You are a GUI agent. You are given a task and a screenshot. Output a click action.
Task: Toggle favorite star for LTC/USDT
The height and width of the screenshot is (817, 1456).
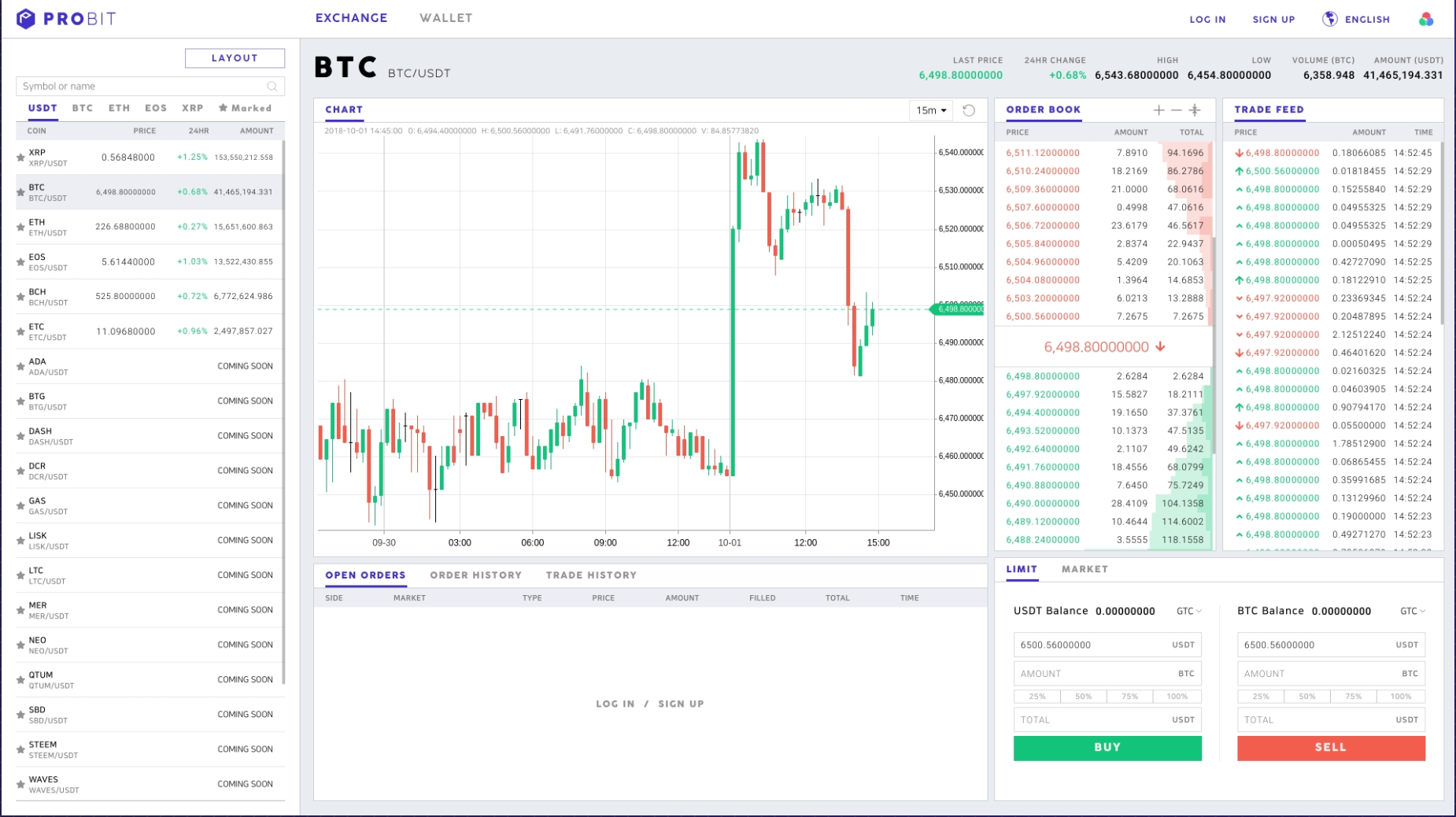[20, 575]
